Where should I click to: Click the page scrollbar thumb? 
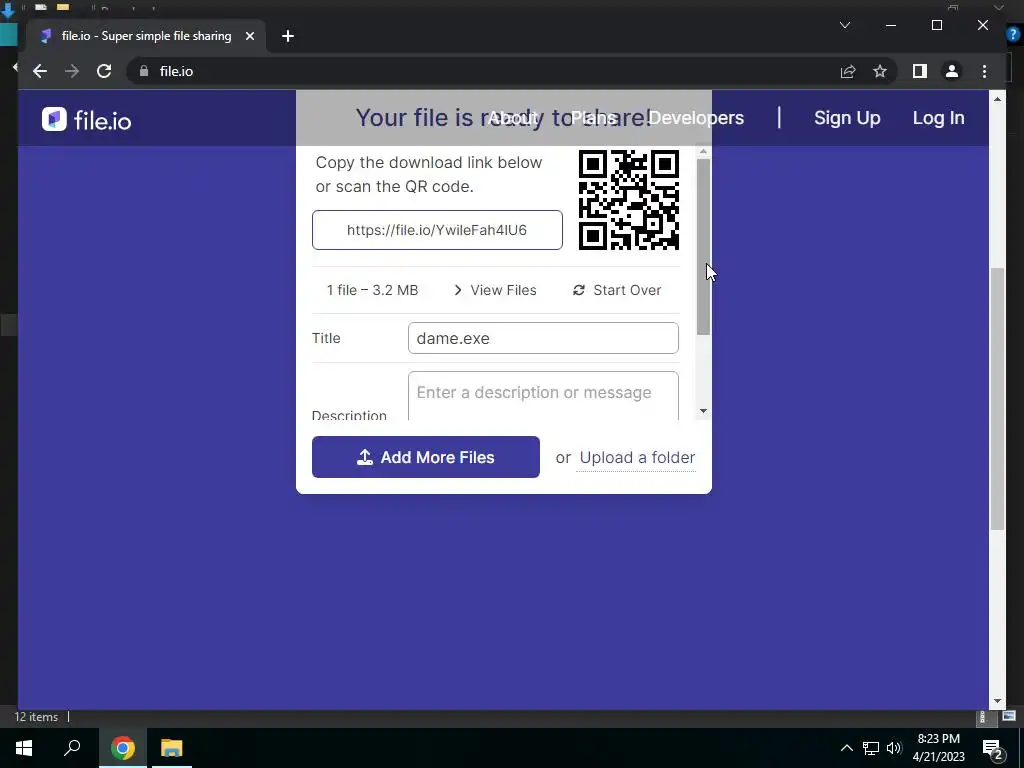coord(997,399)
